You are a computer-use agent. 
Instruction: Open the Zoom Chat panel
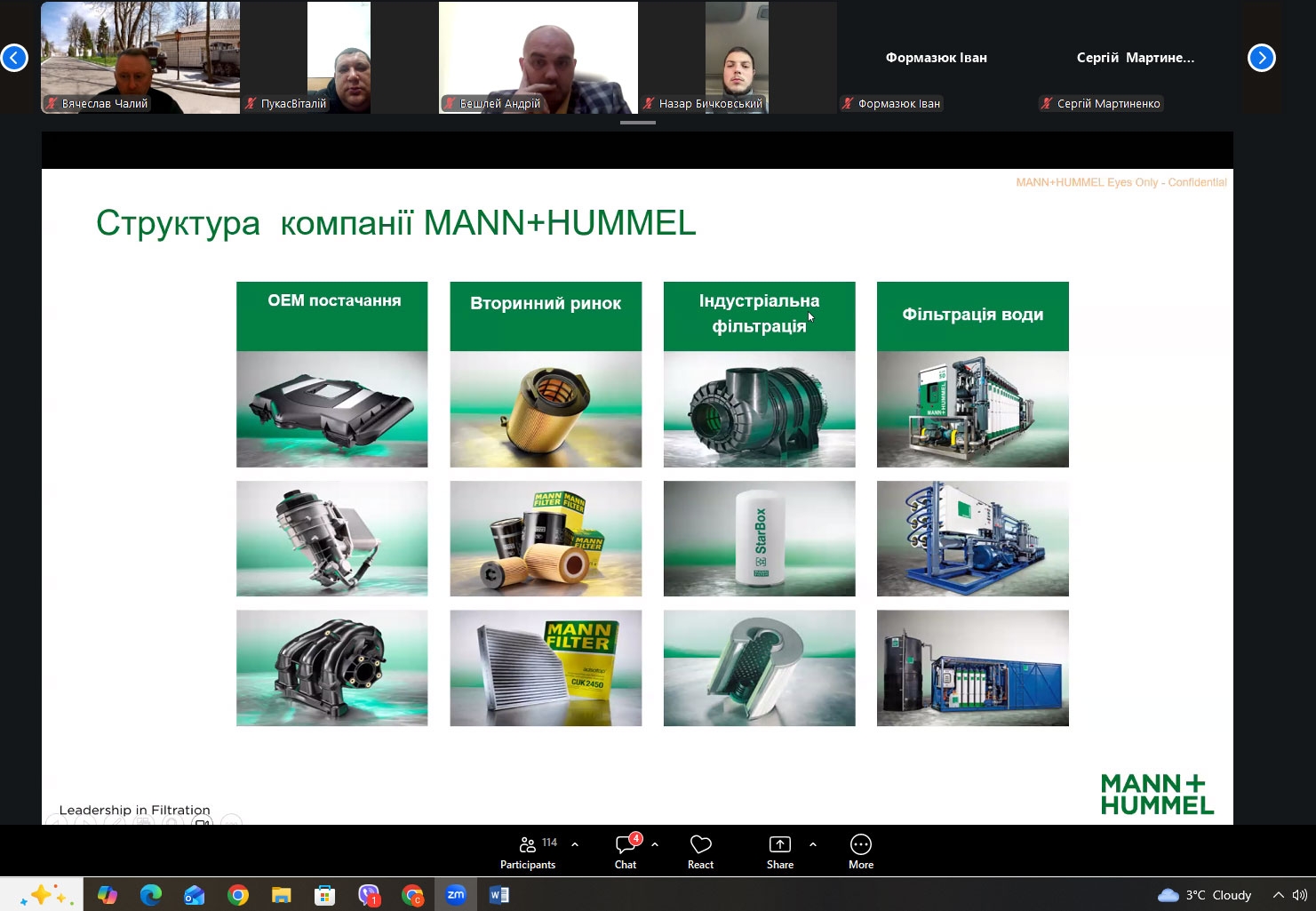point(626,851)
